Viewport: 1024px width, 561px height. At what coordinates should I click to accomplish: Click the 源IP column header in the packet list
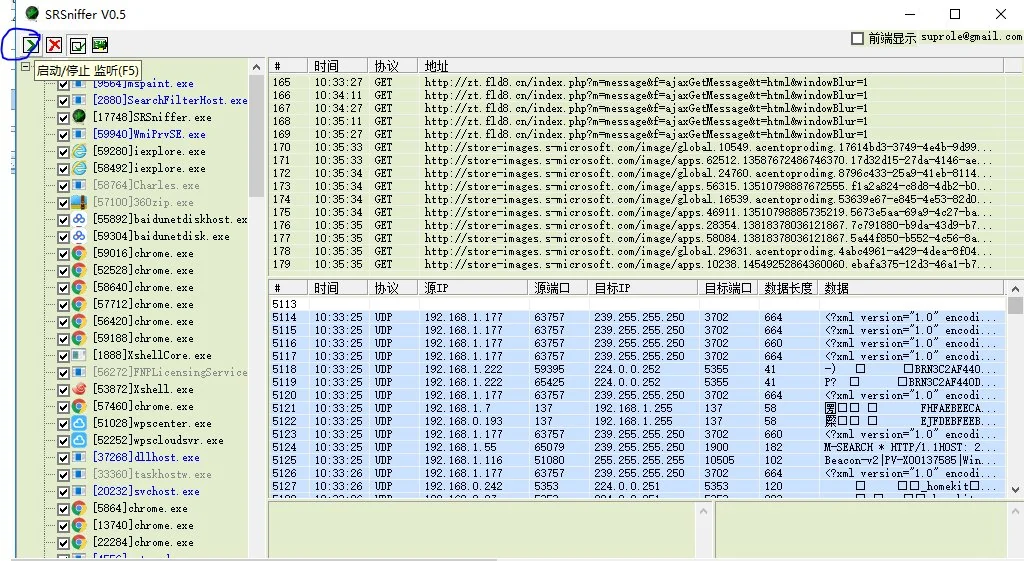(x=438, y=288)
